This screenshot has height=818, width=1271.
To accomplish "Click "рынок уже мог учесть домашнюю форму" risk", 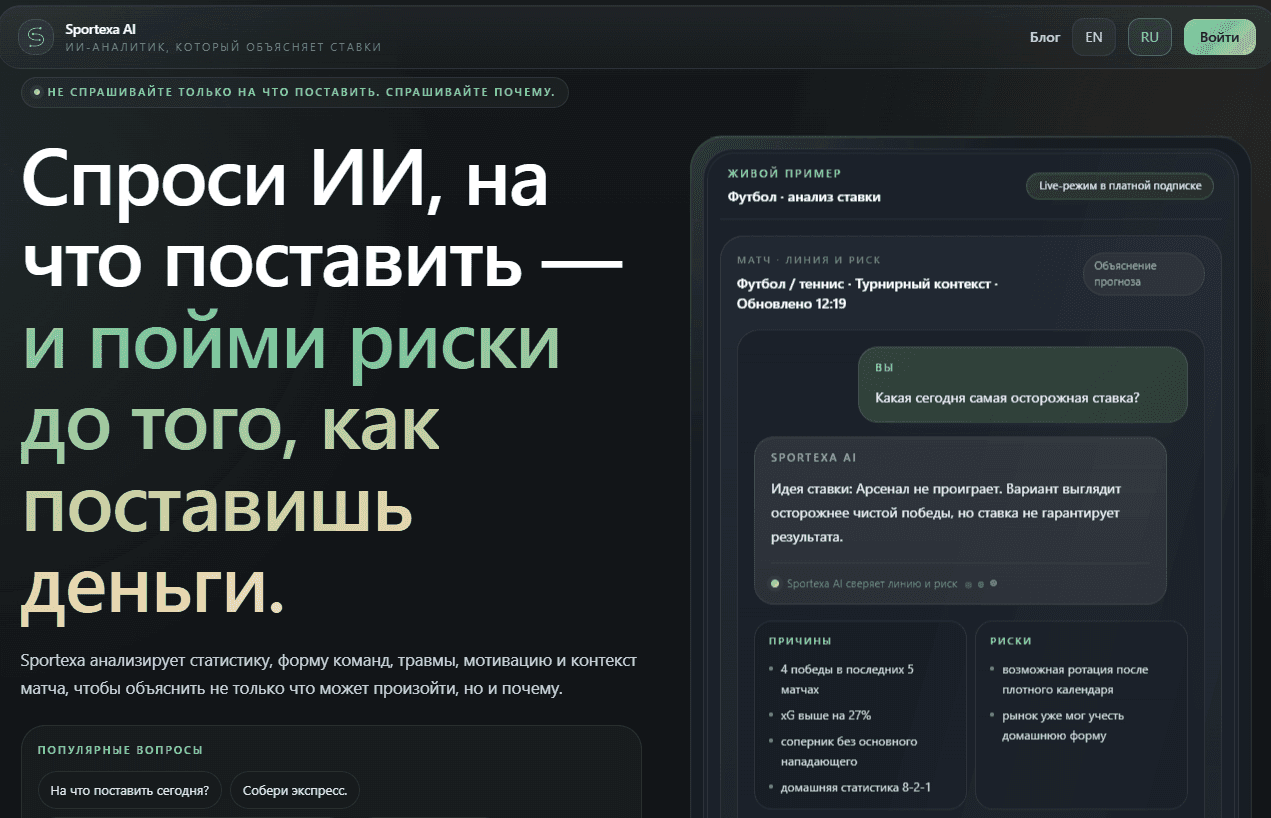I will point(1063,726).
